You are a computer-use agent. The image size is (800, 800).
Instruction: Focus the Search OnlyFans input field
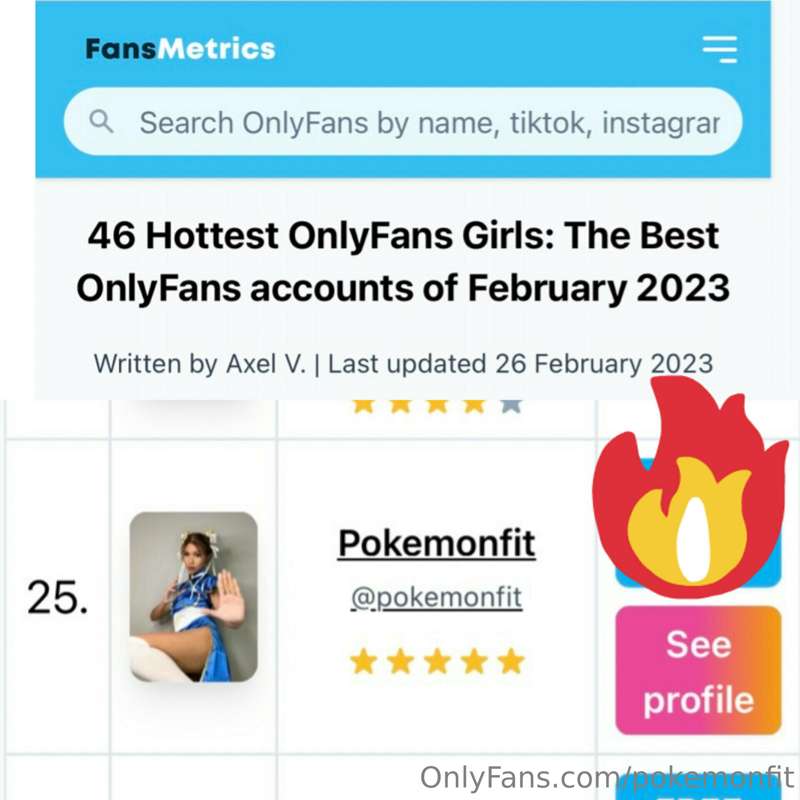pos(428,123)
